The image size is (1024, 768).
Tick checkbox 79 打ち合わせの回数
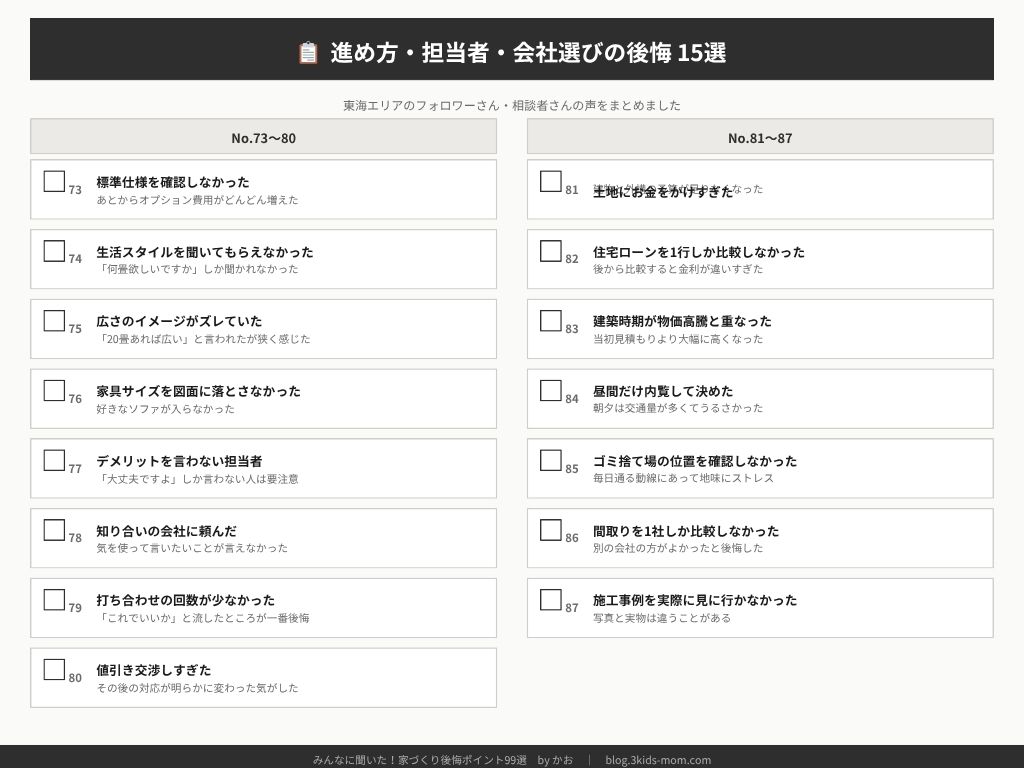(x=54, y=600)
